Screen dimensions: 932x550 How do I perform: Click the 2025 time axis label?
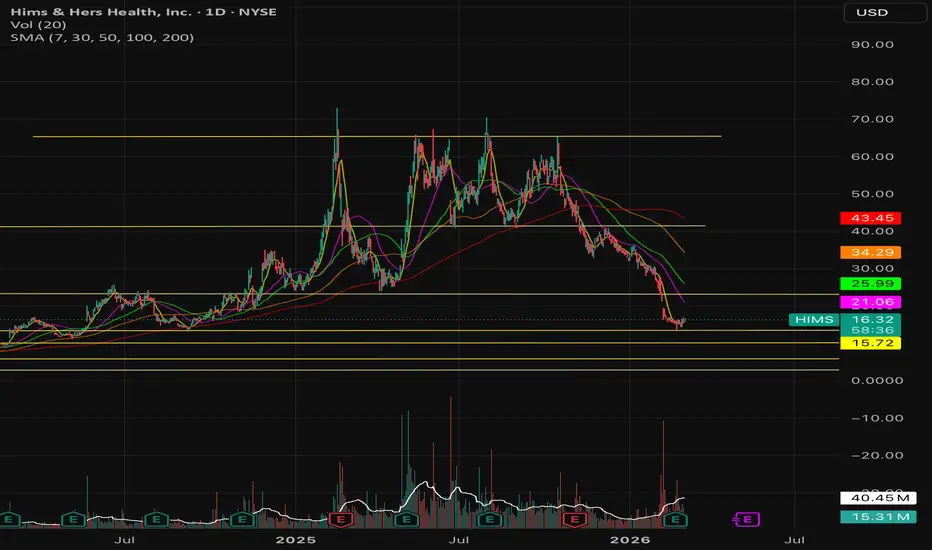pyautogui.click(x=295, y=540)
